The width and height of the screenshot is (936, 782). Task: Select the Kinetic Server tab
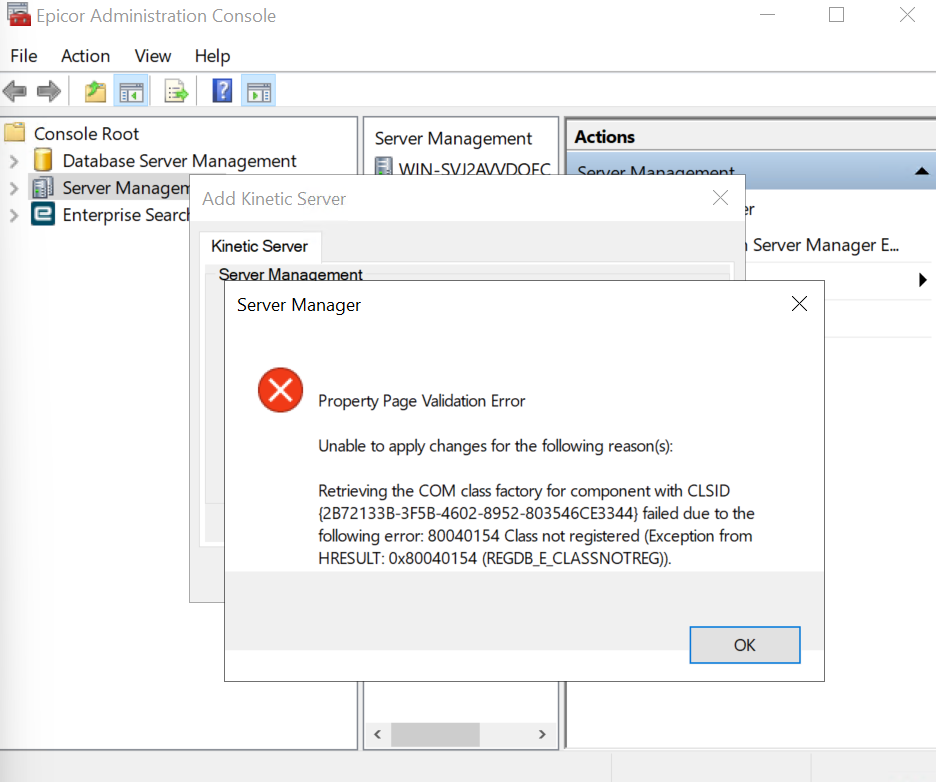pos(260,247)
